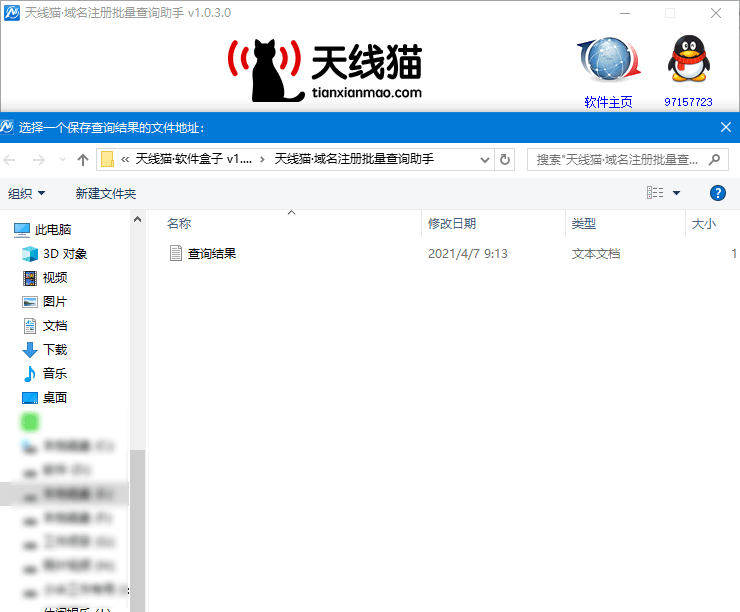
Task: Select 此电脑 in navigation tree
Action: pos(53,230)
